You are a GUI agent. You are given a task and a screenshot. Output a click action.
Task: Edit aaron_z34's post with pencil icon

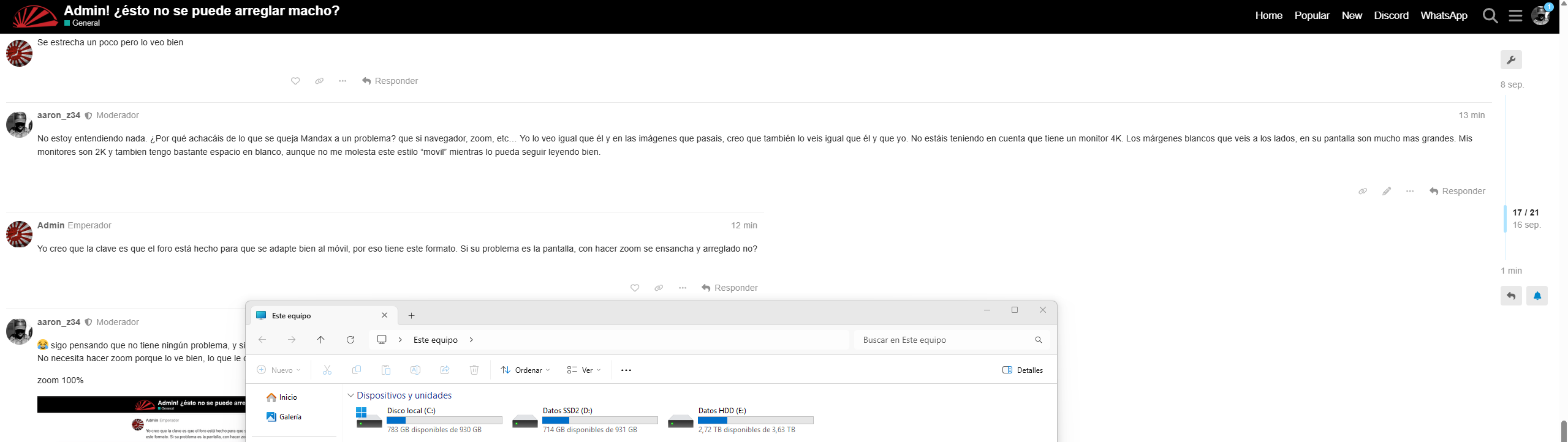pyautogui.click(x=1386, y=191)
